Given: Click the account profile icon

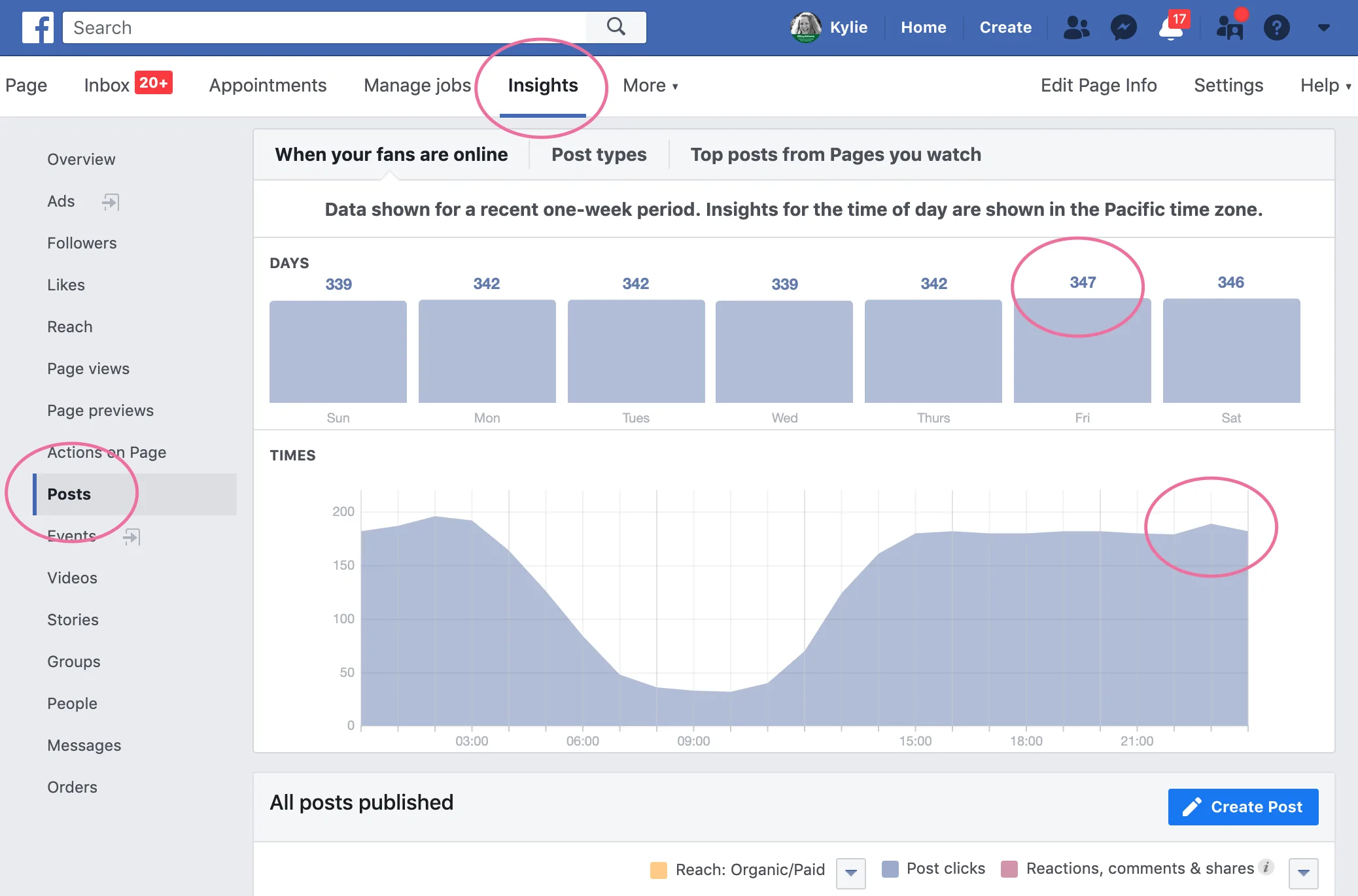Looking at the screenshot, I should click(x=807, y=27).
